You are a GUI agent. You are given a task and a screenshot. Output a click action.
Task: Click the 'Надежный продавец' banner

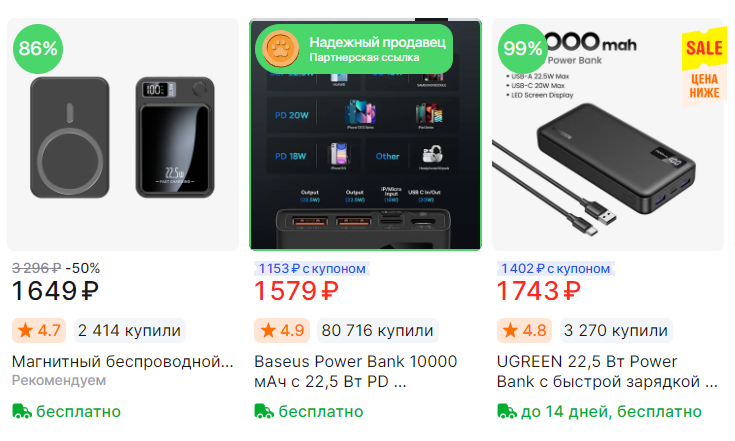(354, 49)
